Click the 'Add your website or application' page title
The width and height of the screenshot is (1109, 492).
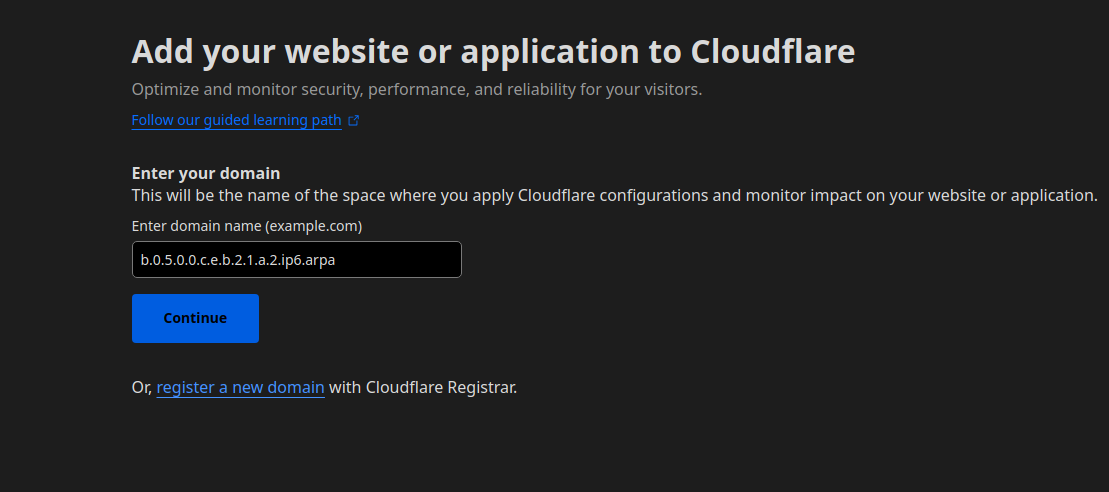[492, 52]
